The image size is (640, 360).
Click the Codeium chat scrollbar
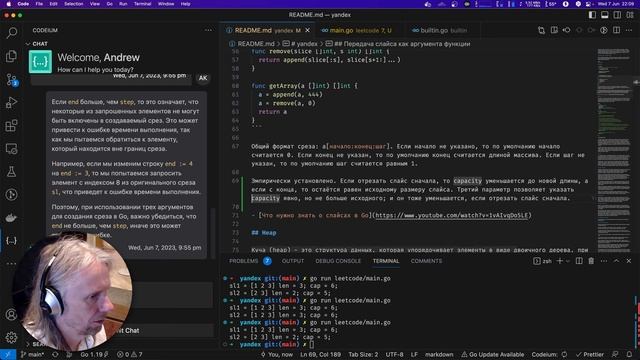coord(213,233)
